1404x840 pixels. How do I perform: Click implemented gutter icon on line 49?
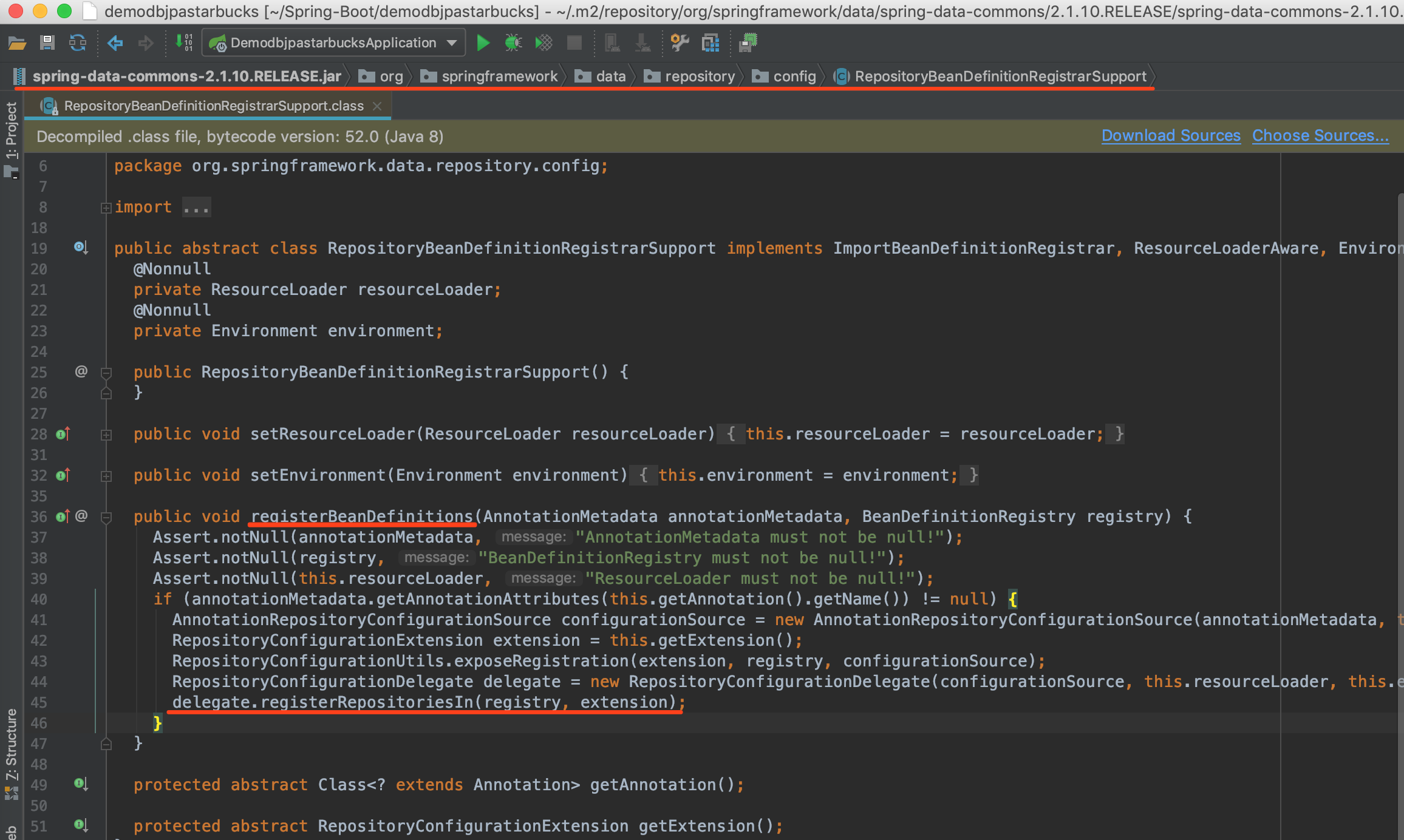81,784
